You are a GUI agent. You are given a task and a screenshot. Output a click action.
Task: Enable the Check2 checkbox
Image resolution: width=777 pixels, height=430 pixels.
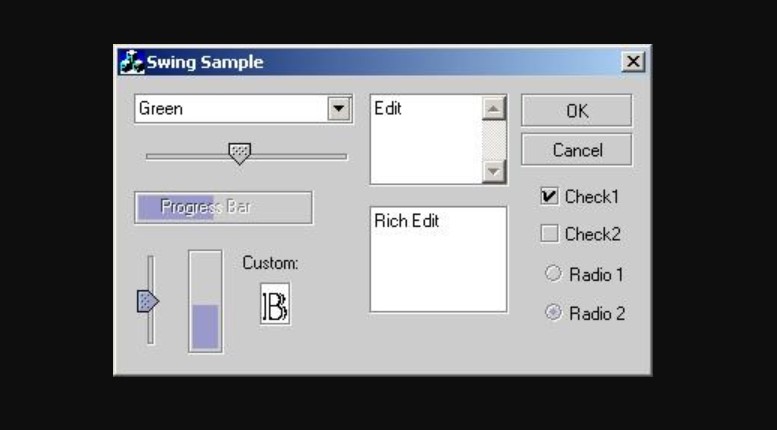click(549, 233)
